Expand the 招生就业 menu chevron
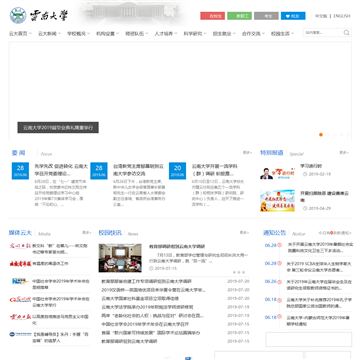The height and width of the screenshot is (360, 360). (234, 33)
